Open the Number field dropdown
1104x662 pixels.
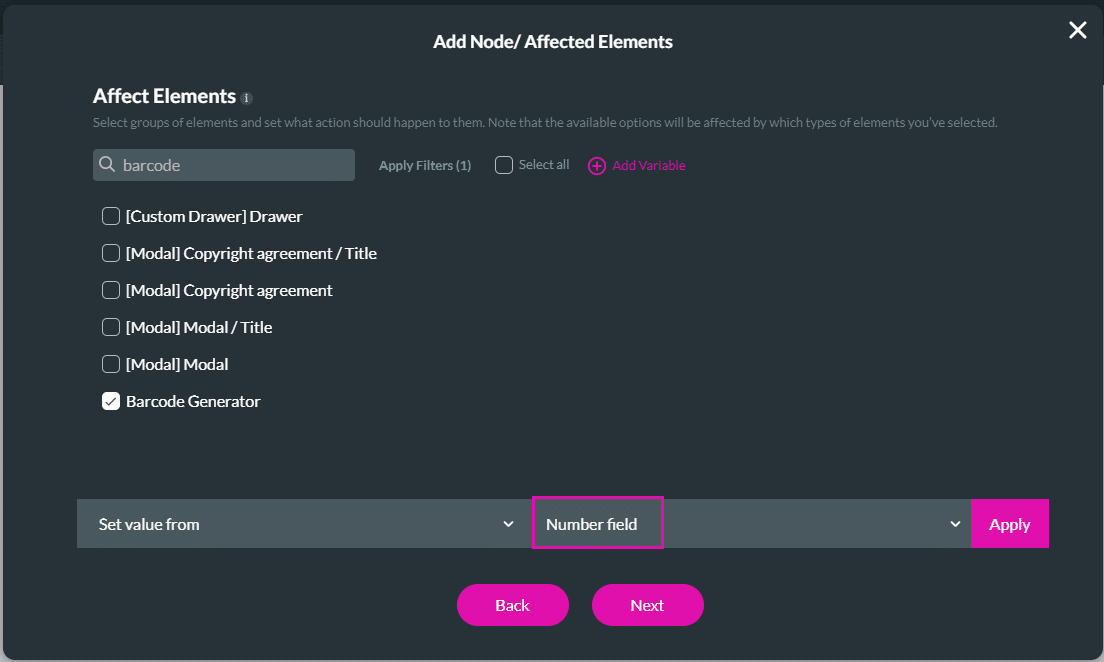(x=751, y=524)
